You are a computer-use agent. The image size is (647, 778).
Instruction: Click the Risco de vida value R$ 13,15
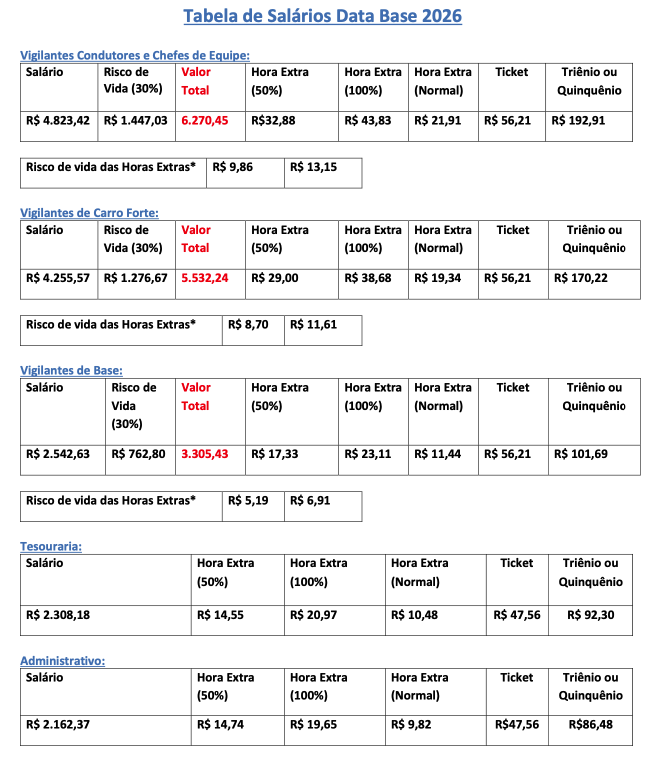(314, 167)
